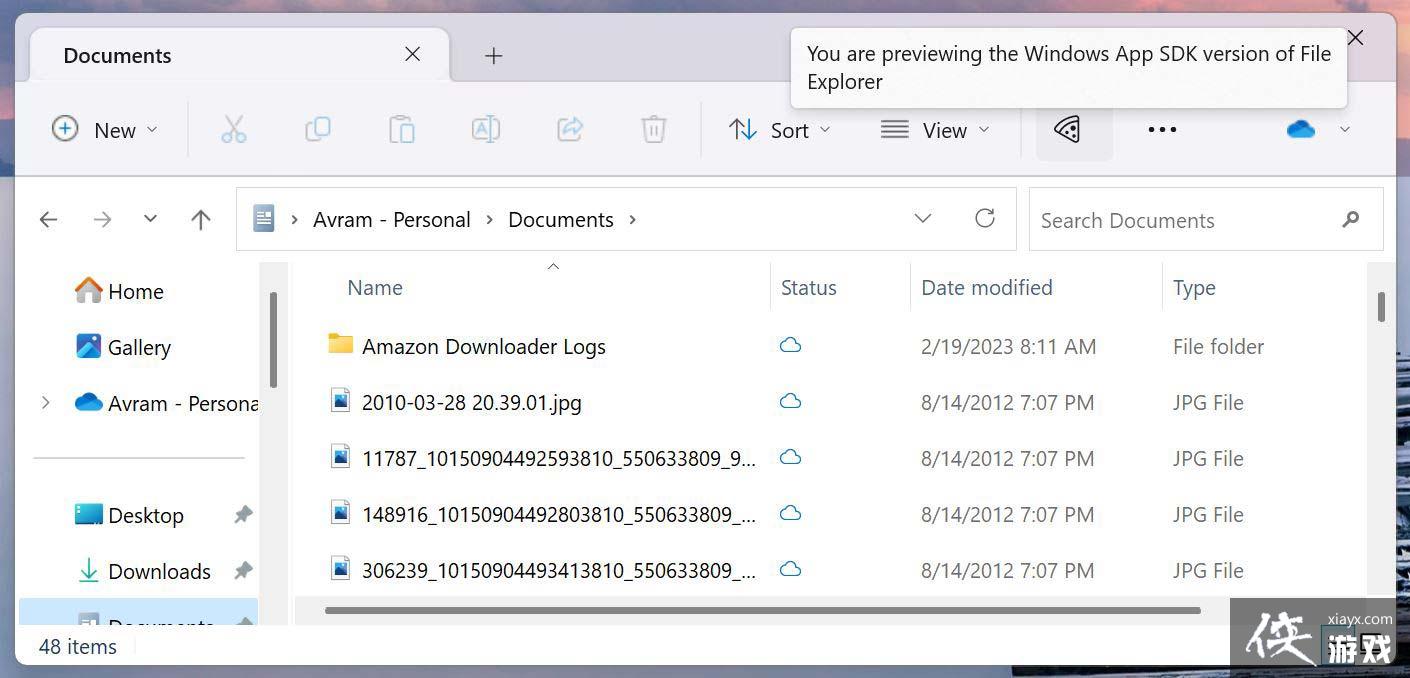The width and height of the screenshot is (1410, 678).
Task: Open the See more menu
Action: [x=1162, y=129]
